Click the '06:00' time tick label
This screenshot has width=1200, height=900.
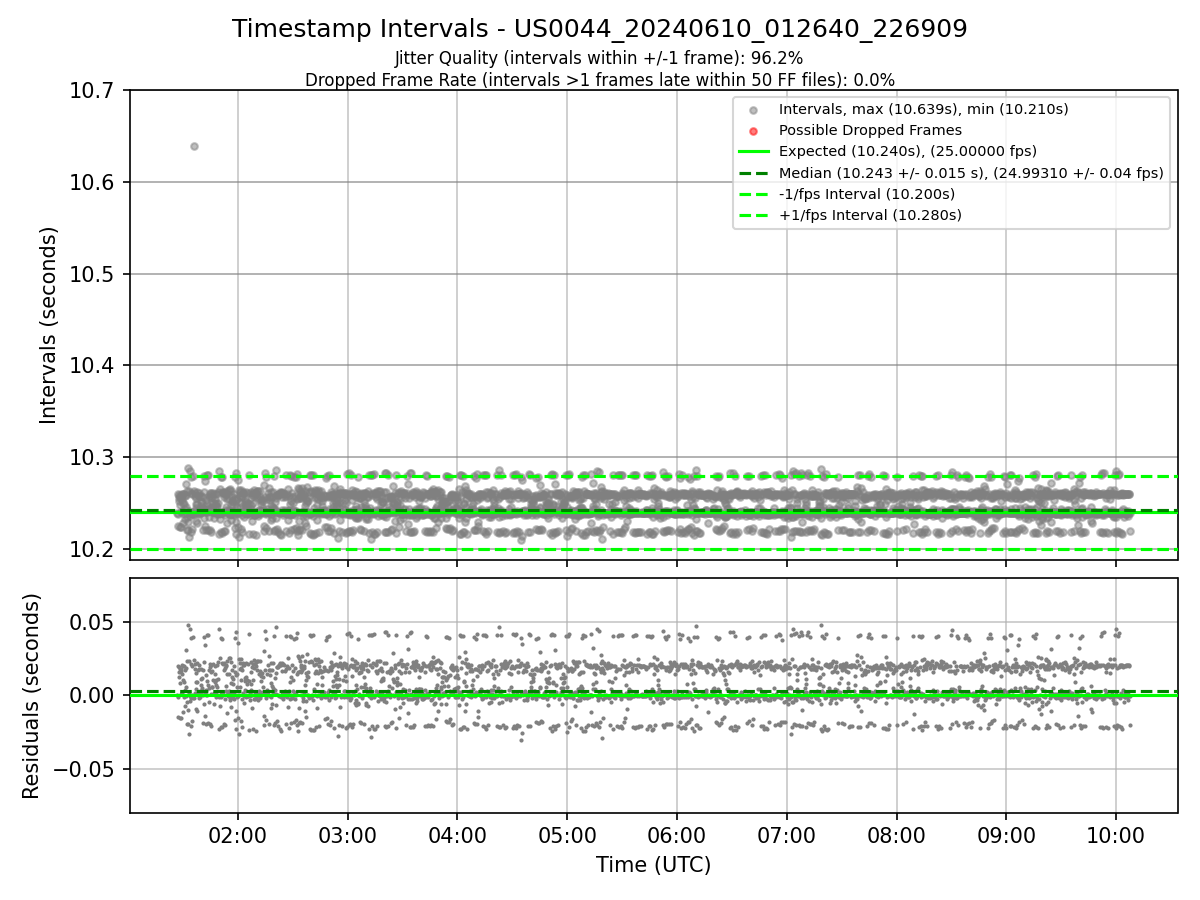(x=677, y=834)
